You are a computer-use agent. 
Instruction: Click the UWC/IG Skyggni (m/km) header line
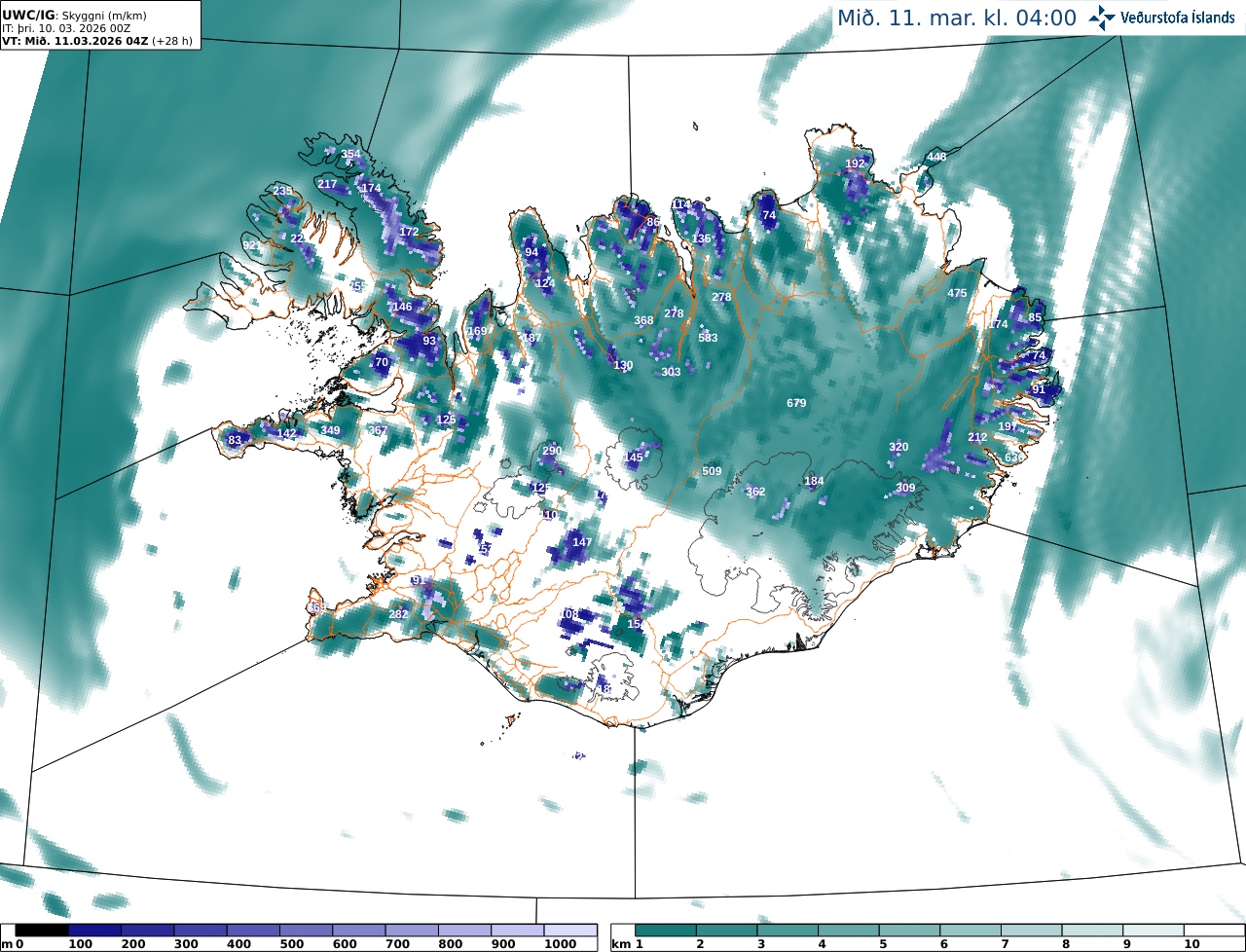[x=75, y=15]
